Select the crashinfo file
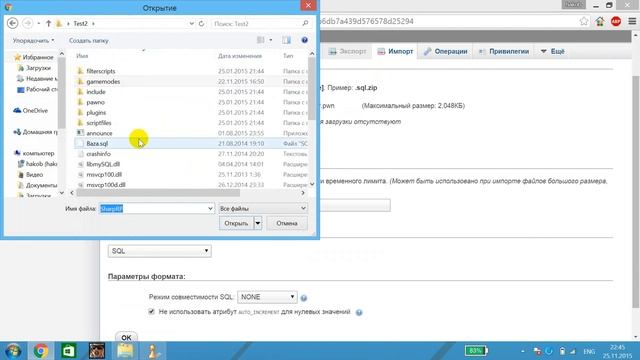The width and height of the screenshot is (640, 360). click(98, 154)
